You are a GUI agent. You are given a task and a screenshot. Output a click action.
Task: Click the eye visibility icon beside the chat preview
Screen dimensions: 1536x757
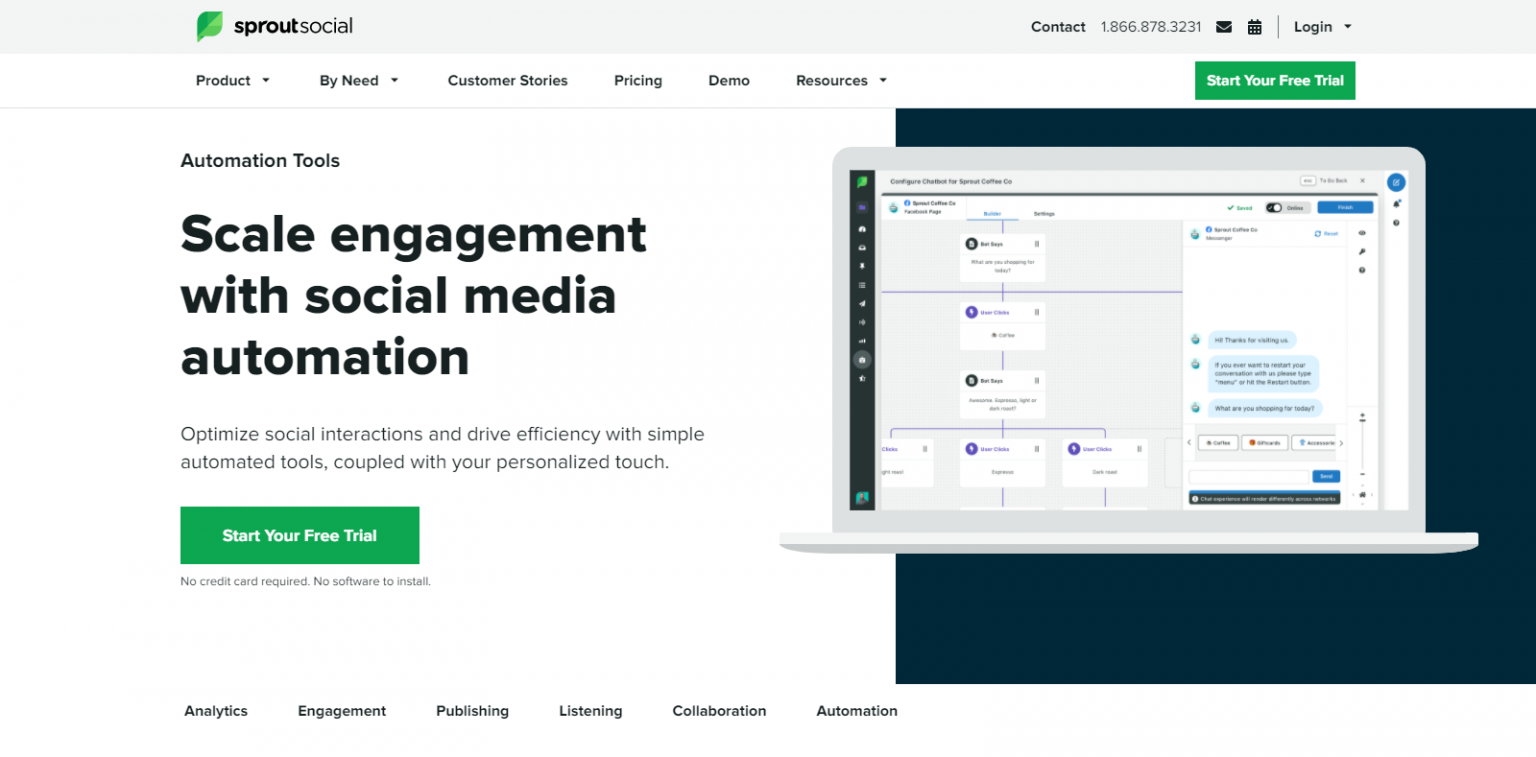tap(1362, 233)
